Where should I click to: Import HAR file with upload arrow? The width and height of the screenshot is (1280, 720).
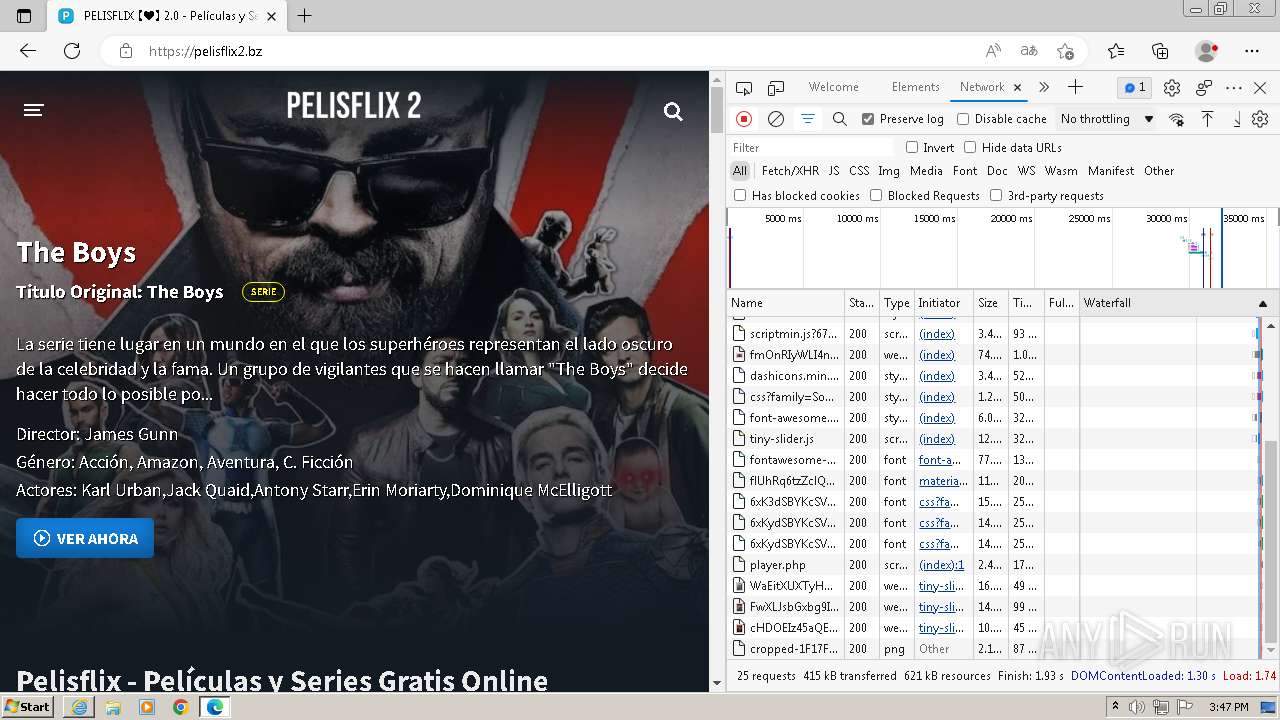[x=1207, y=119]
